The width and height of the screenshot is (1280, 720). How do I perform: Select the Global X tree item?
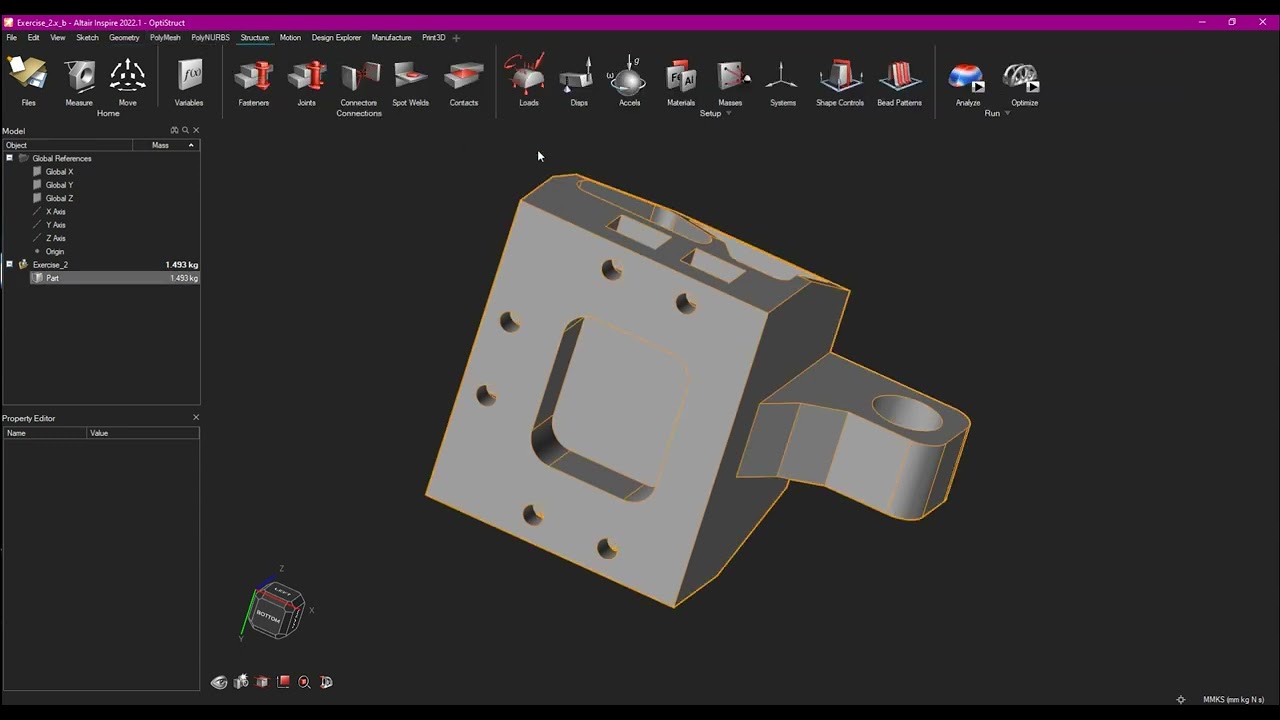point(59,172)
